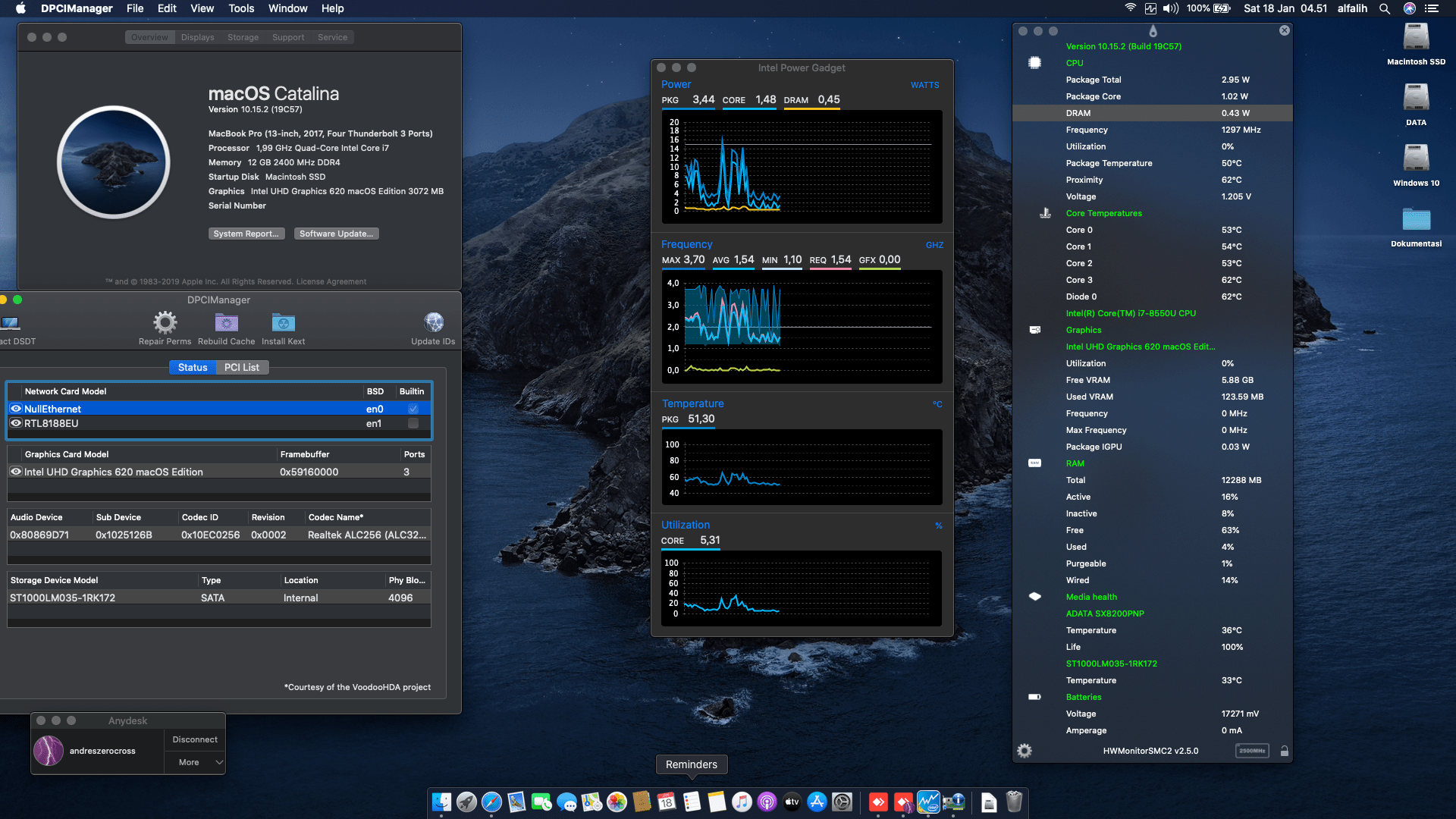
Task: Open Photos from the Dock
Action: coord(617,802)
